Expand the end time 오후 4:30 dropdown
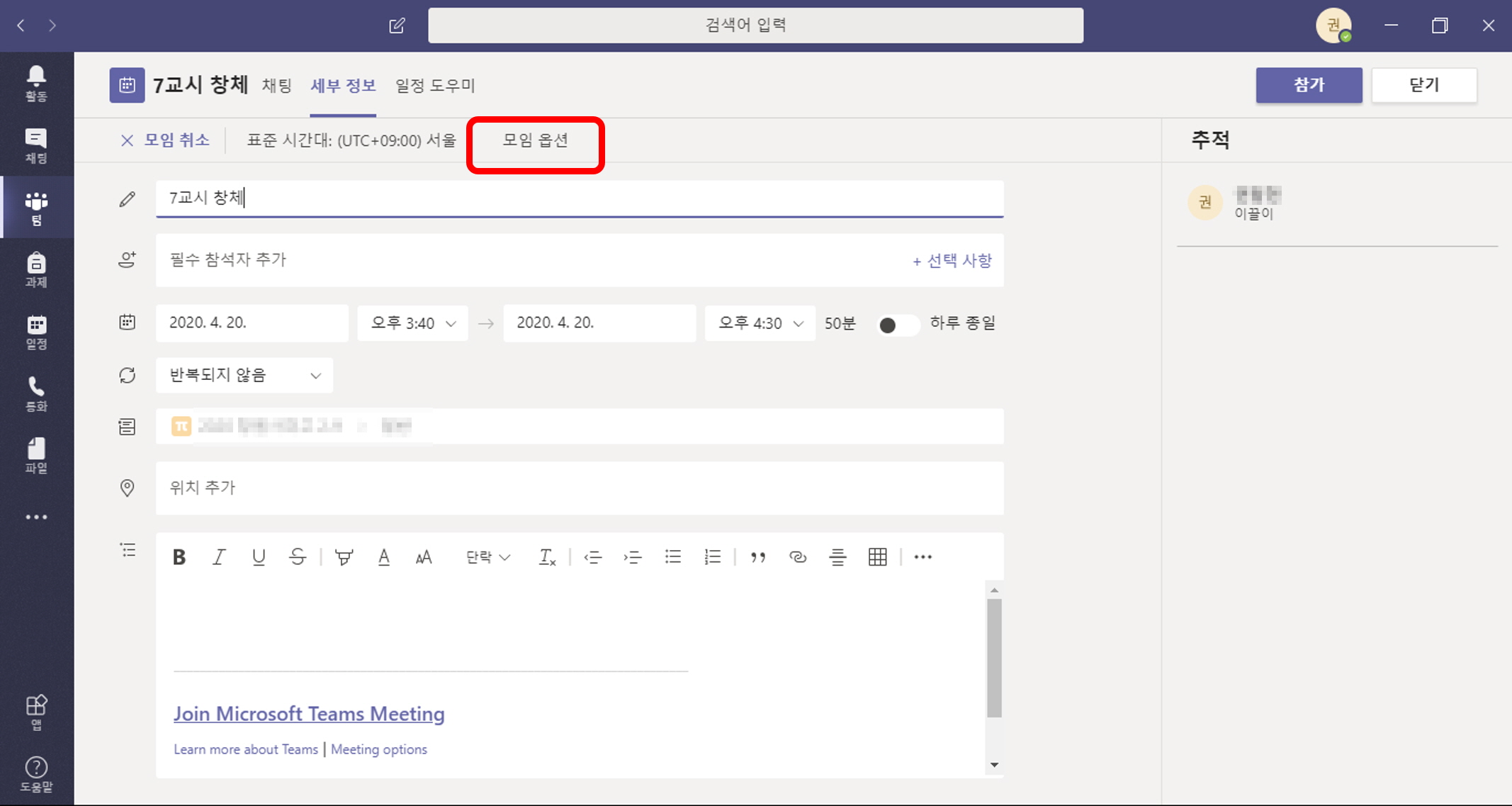This screenshot has width=1512, height=806. 760,323
